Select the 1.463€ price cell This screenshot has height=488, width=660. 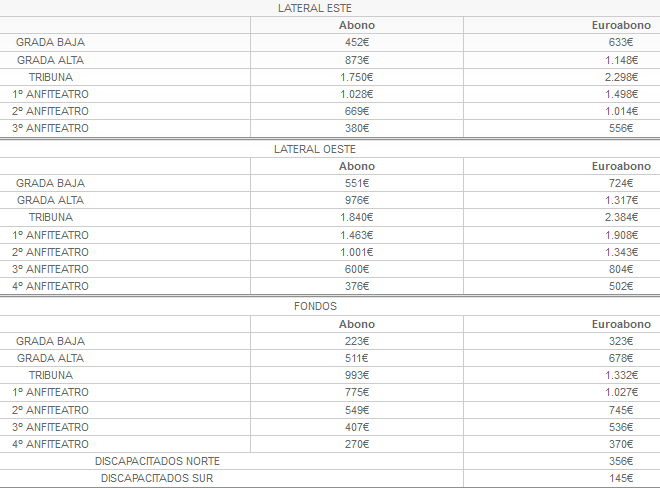click(x=357, y=235)
